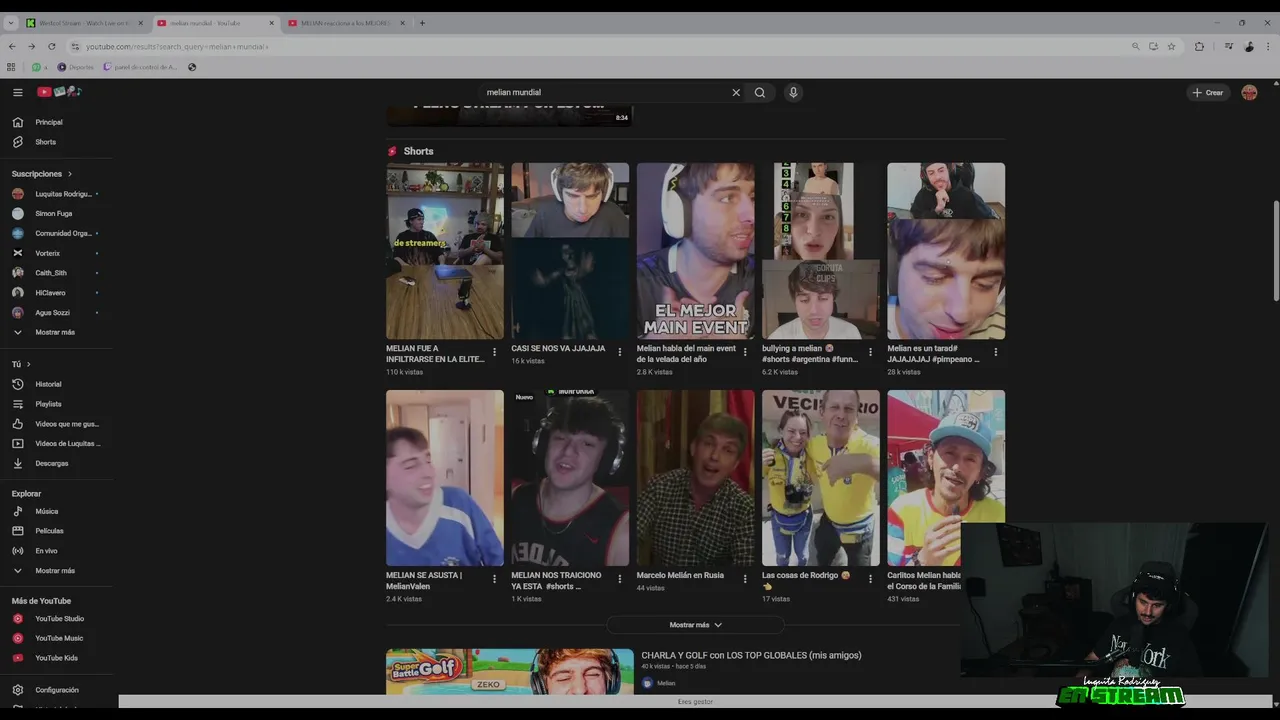Clear the search box with the X
1280x720 pixels.
point(736,92)
